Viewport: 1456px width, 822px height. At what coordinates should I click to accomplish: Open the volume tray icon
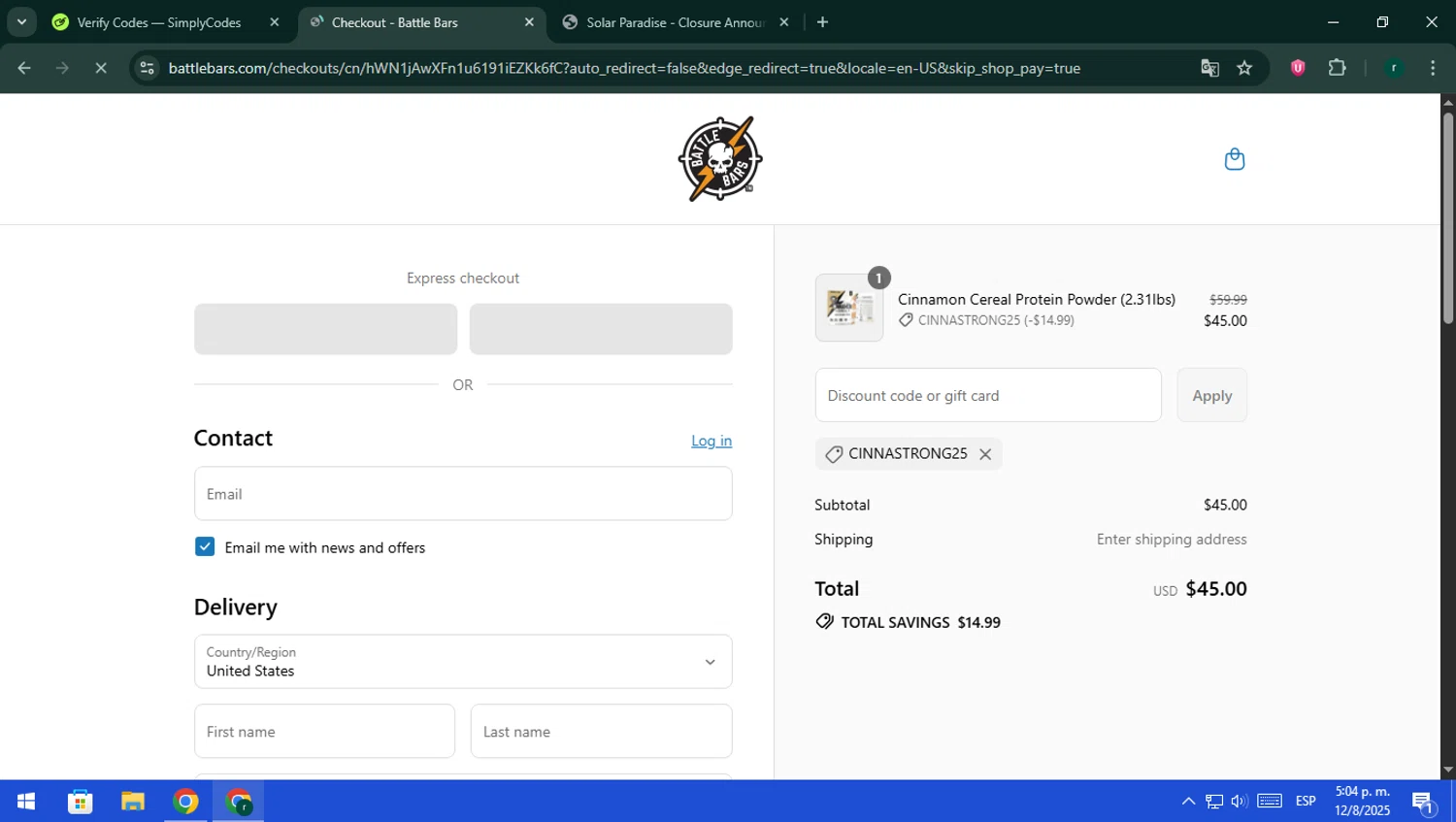click(1240, 802)
